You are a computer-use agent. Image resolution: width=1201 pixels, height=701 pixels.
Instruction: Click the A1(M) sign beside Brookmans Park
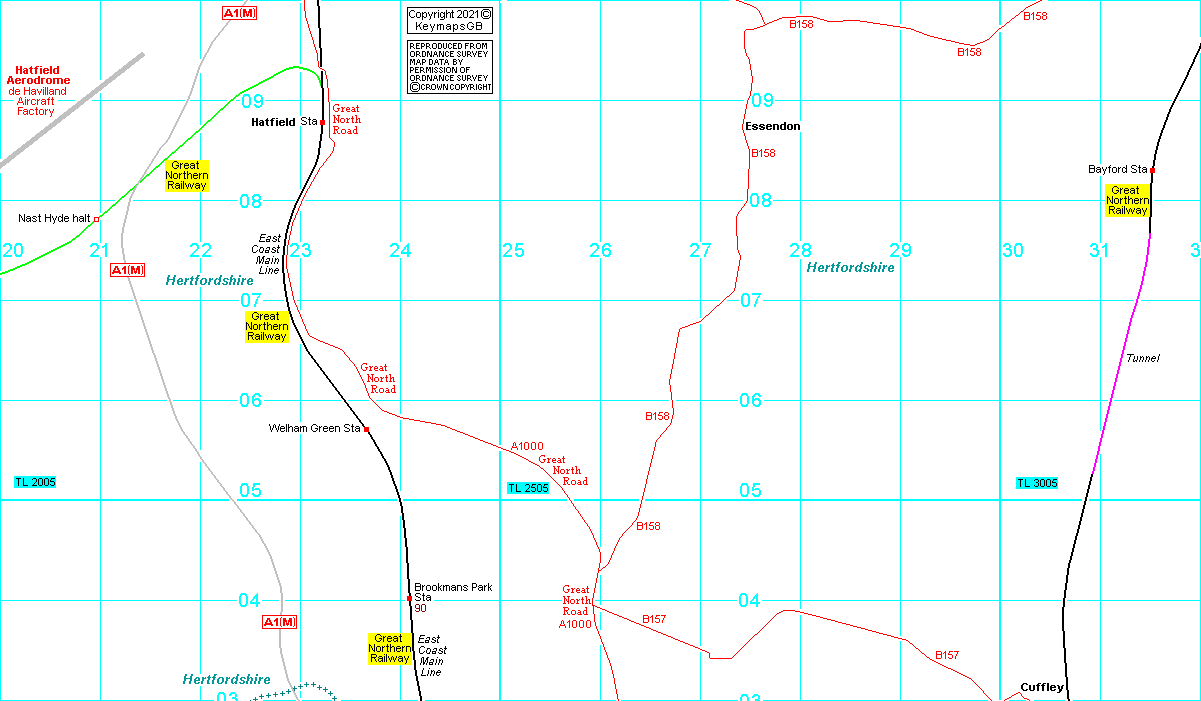pos(280,622)
